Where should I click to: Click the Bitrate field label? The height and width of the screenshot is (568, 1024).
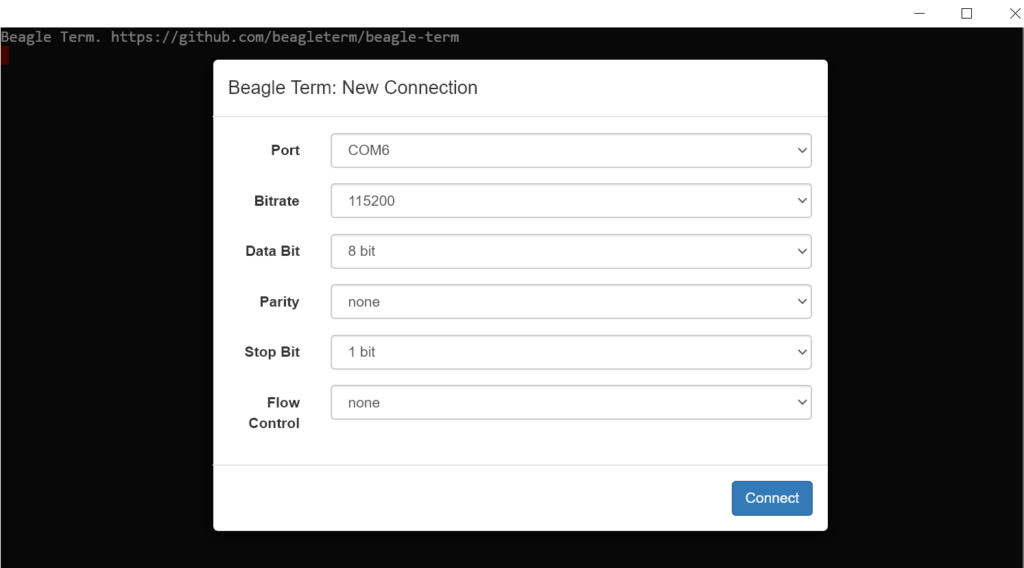pos(277,201)
